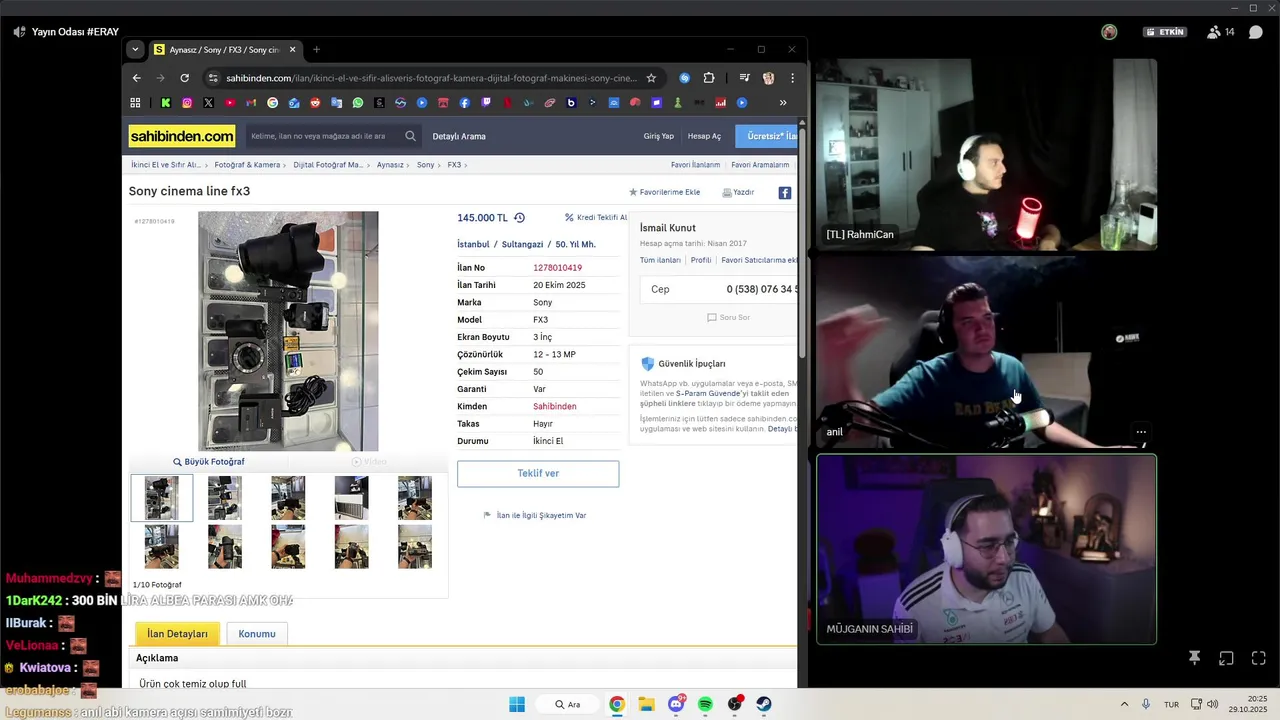Click the Aynasız breadcrumb
Screen dimensions: 1280x720
390,165
